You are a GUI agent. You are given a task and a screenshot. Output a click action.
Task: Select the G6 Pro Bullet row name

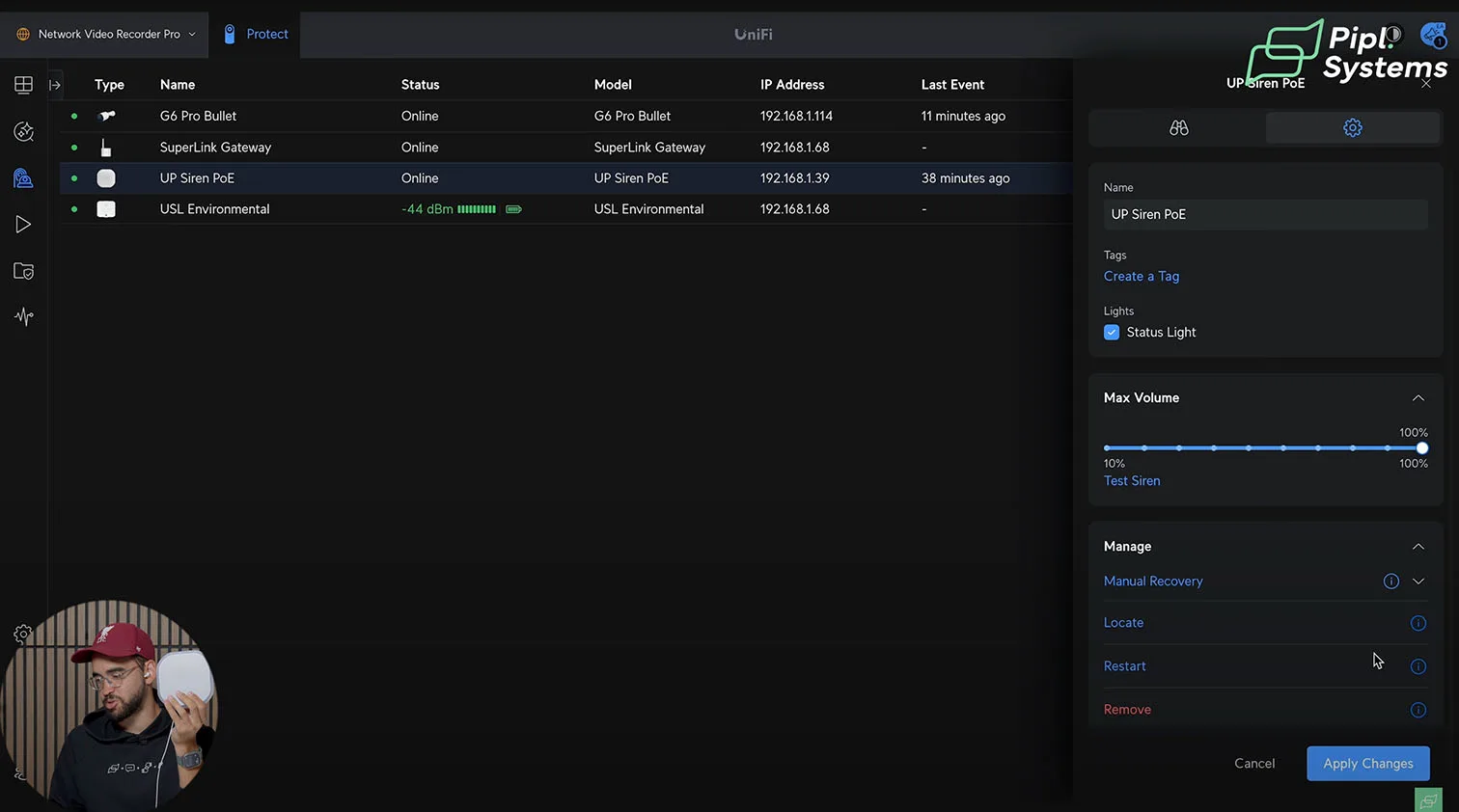198,116
